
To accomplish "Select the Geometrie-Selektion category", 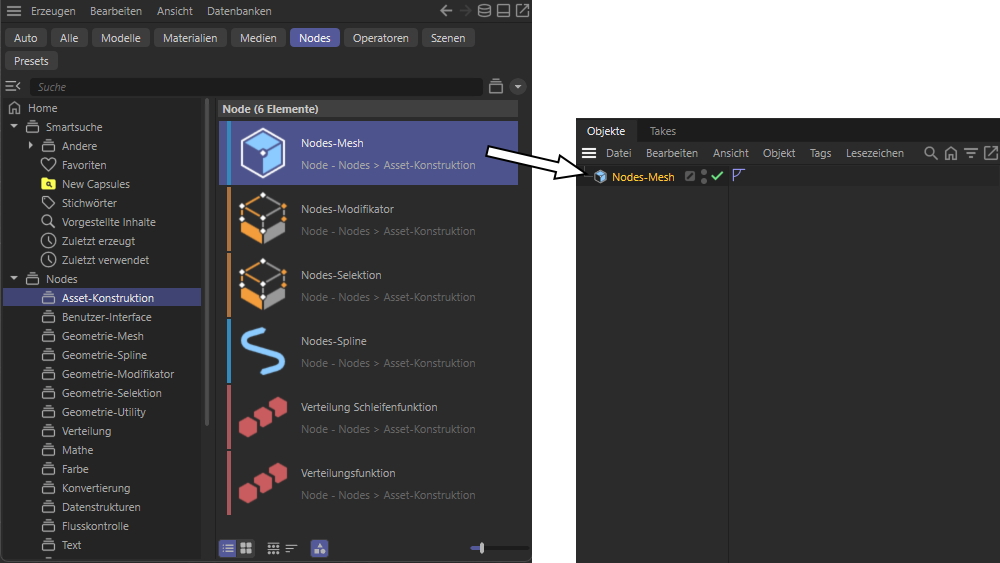I will point(112,393).
